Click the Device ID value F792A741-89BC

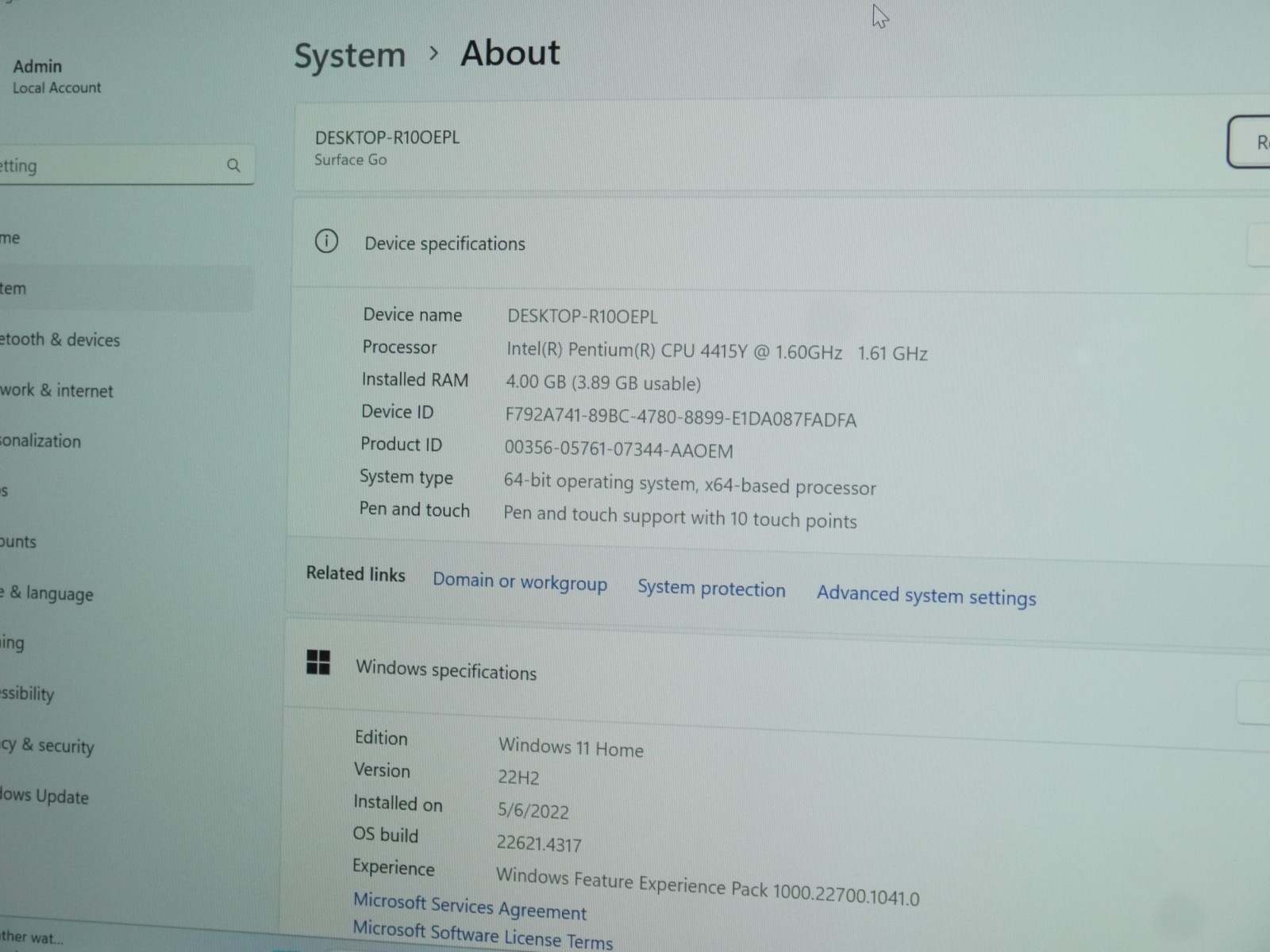tap(681, 417)
